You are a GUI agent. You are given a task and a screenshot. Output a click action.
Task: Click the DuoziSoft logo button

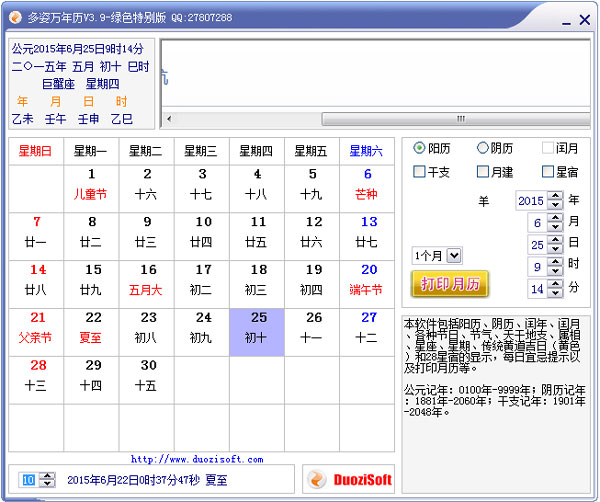[x=348, y=479]
